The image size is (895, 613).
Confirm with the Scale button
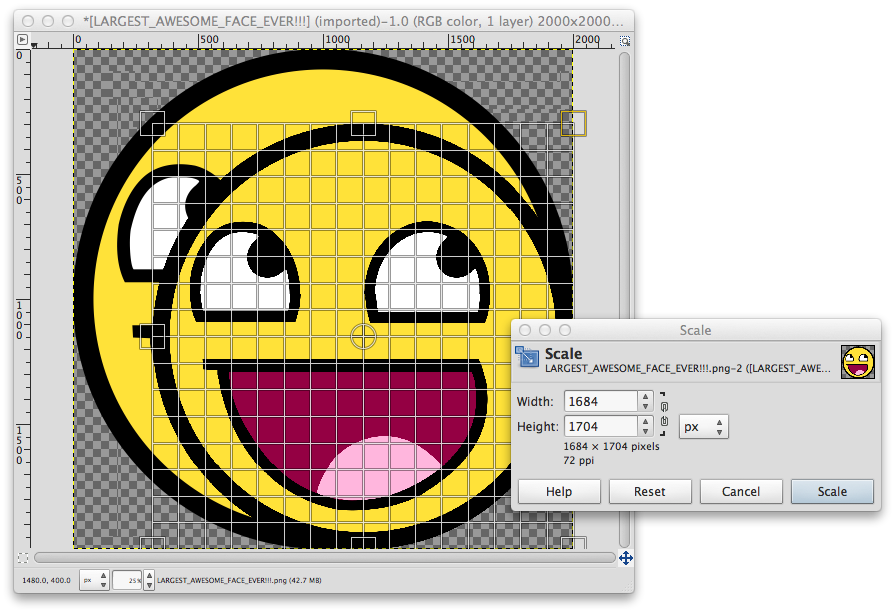tap(832, 491)
